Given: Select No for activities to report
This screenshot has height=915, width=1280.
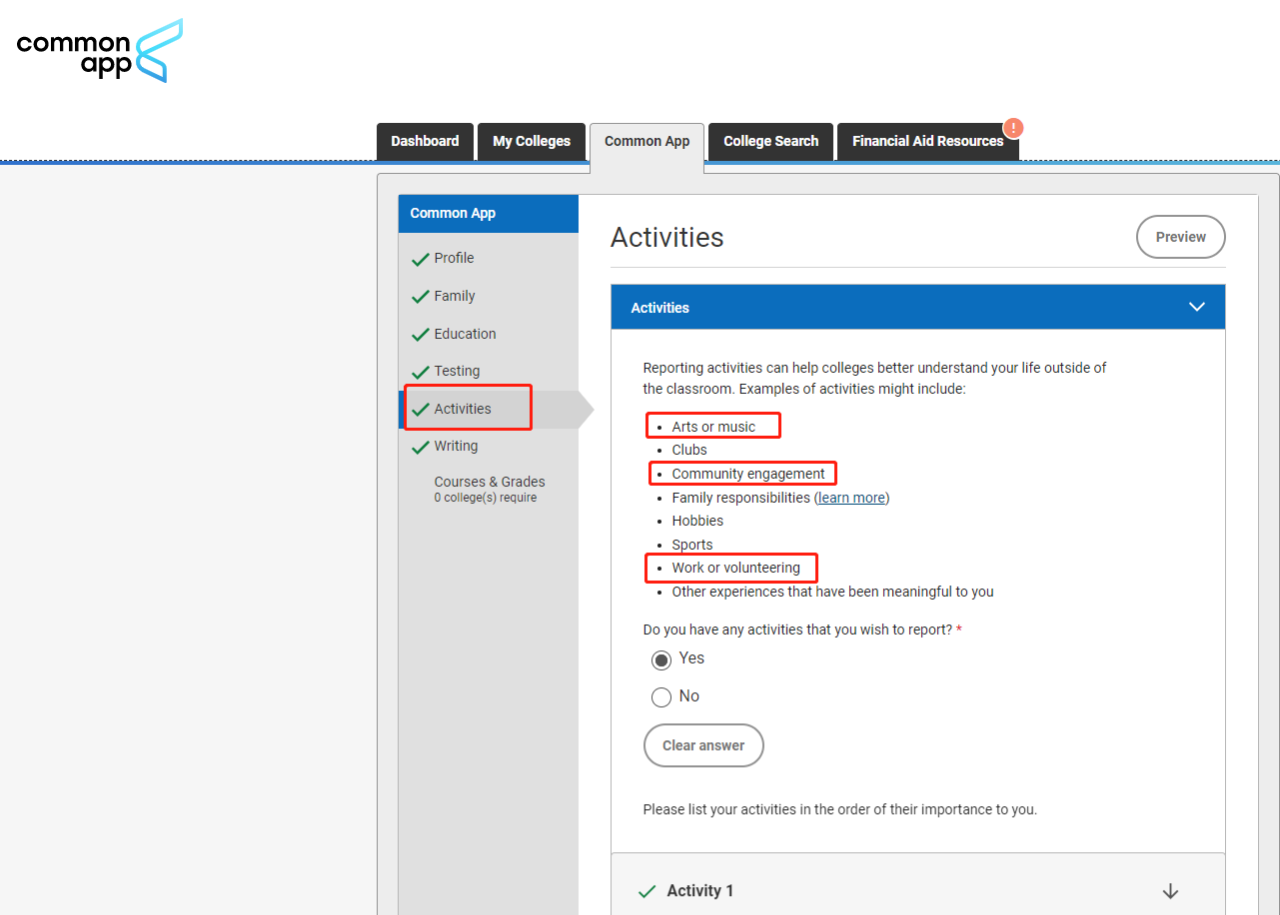Looking at the screenshot, I should point(661,697).
